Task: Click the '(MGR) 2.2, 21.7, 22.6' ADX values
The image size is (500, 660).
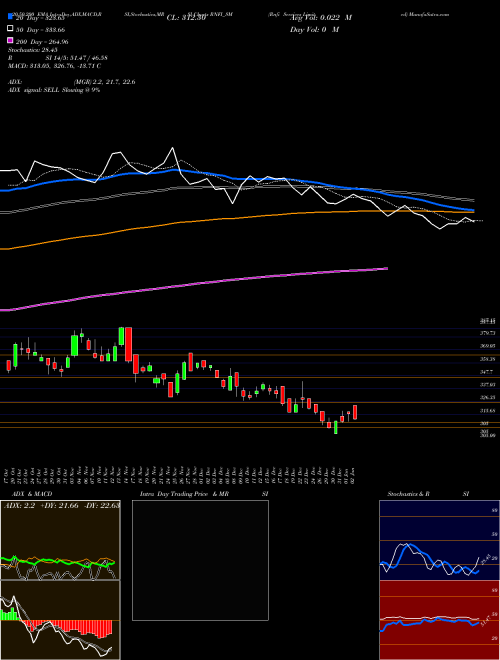Action: tap(105, 82)
